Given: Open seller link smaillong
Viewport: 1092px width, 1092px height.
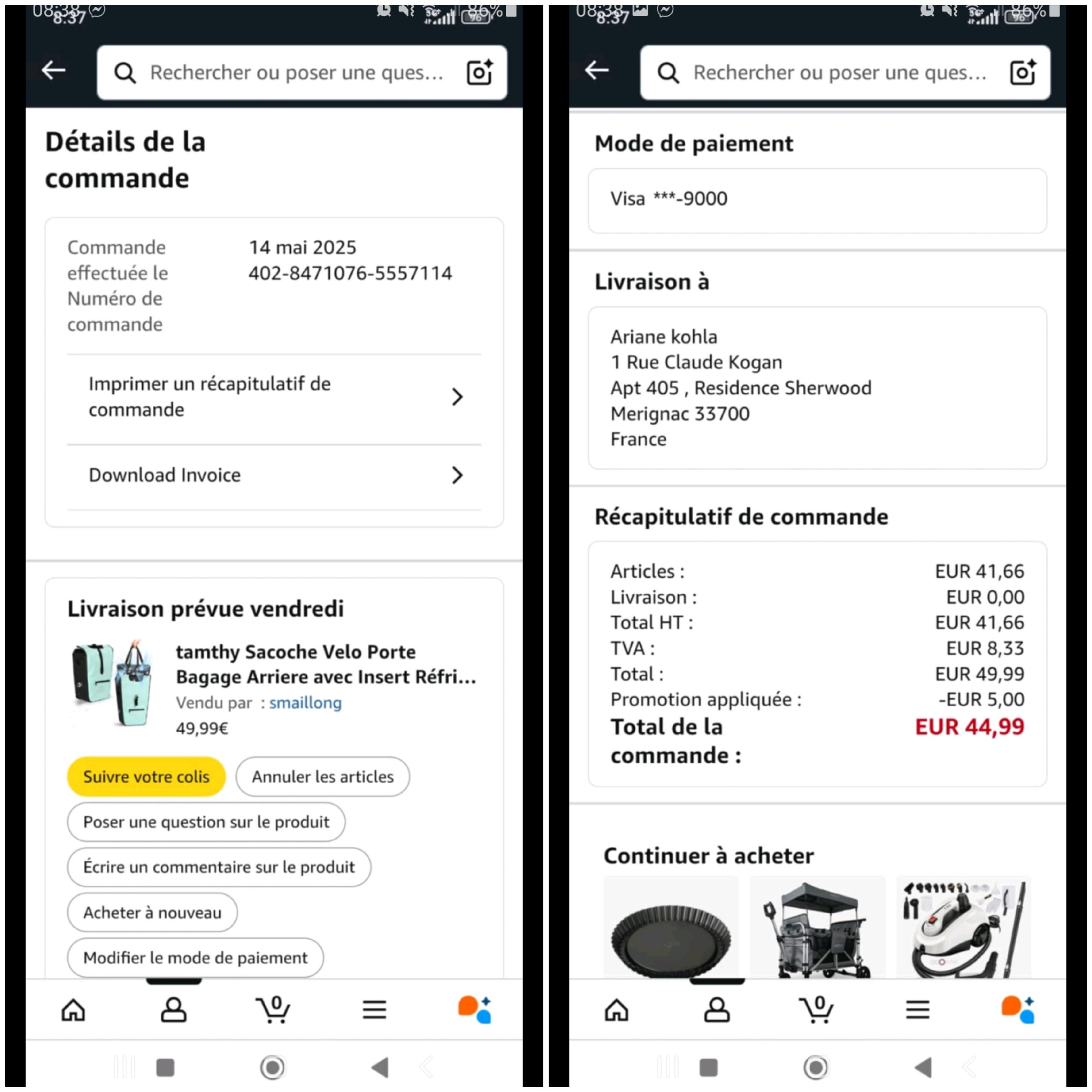Looking at the screenshot, I should pyautogui.click(x=305, y=703).
